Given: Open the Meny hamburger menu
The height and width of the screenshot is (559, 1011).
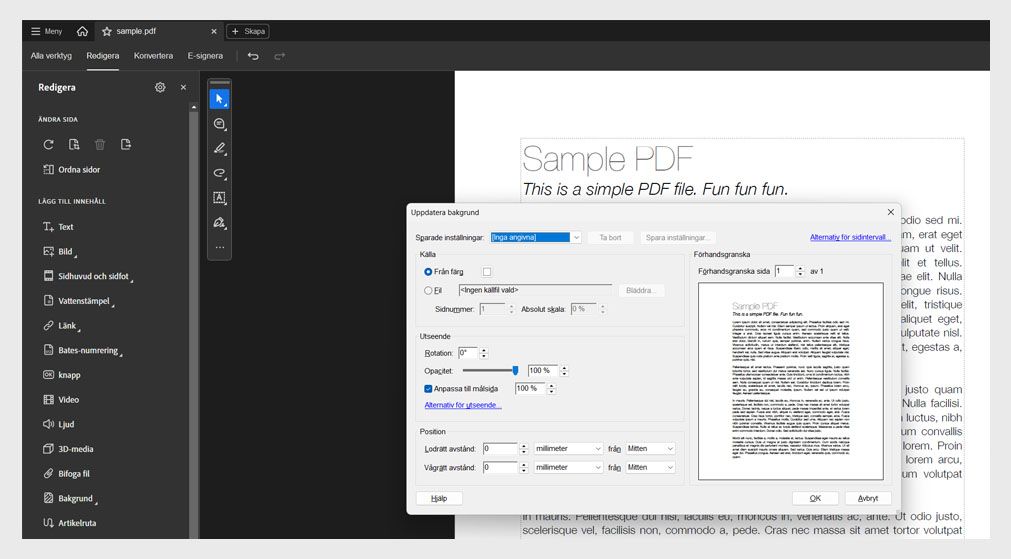Looking at the screenshot, I should coord(46,31).
